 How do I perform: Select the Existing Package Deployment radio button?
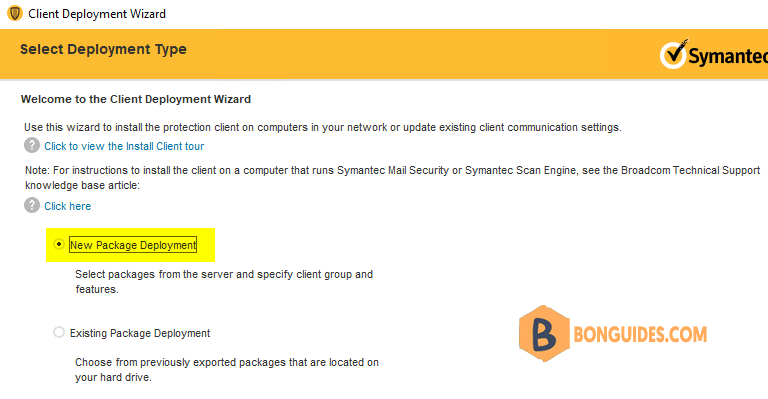(59, 332)
